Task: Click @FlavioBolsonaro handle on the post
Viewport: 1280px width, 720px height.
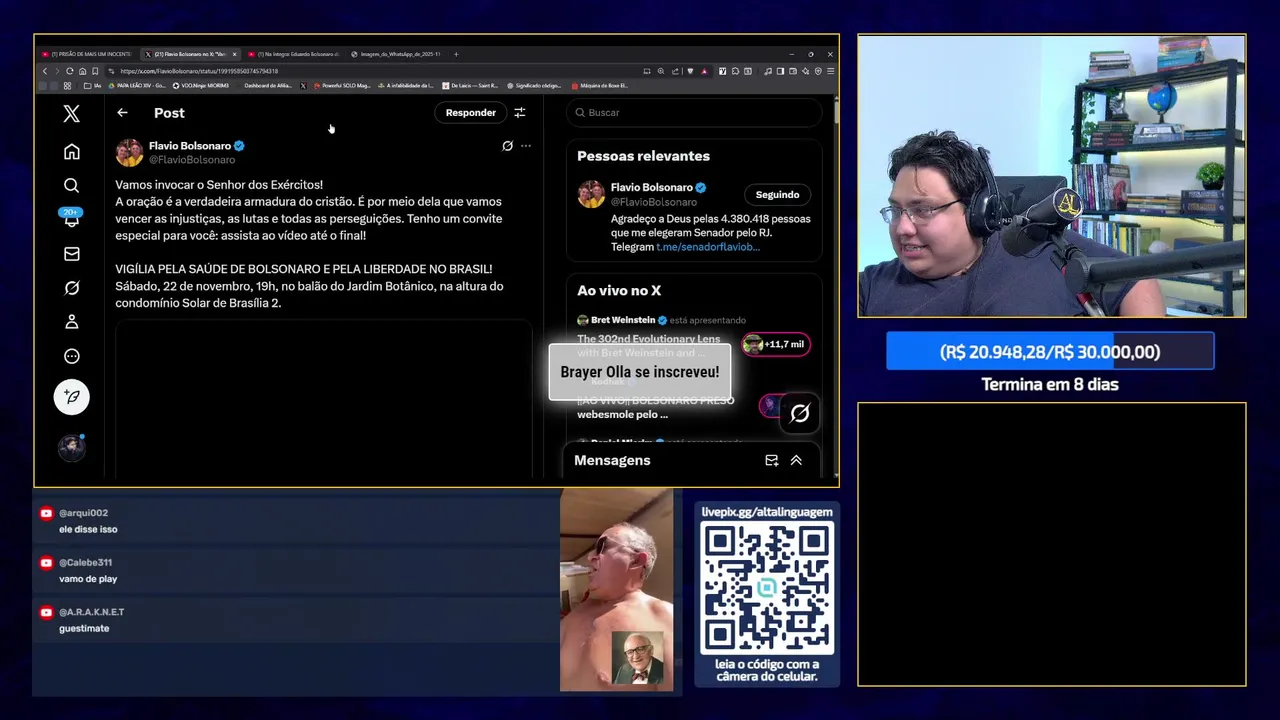Action: point(192,160)
